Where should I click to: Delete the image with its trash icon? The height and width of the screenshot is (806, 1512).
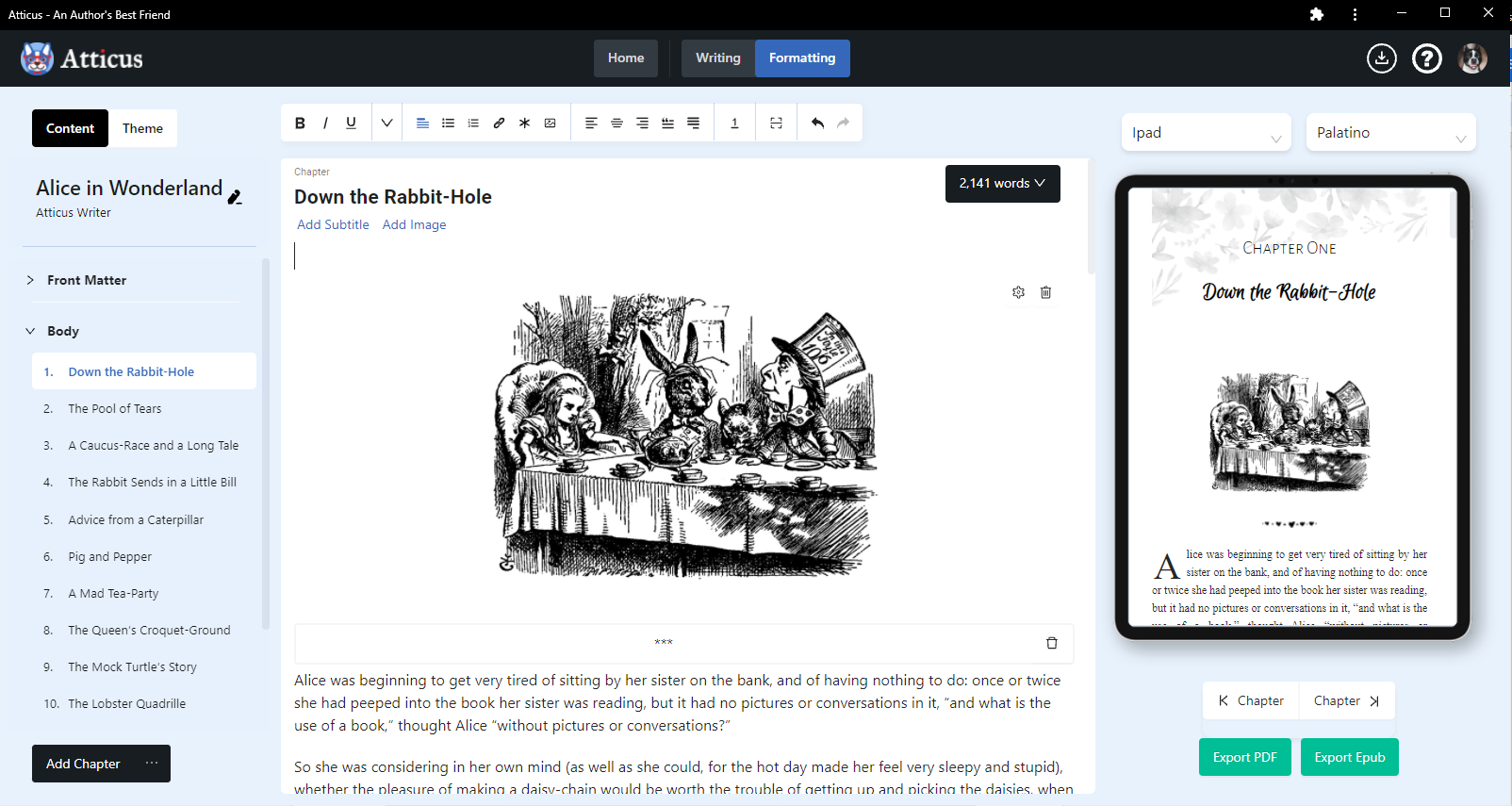coord(1045,292)
